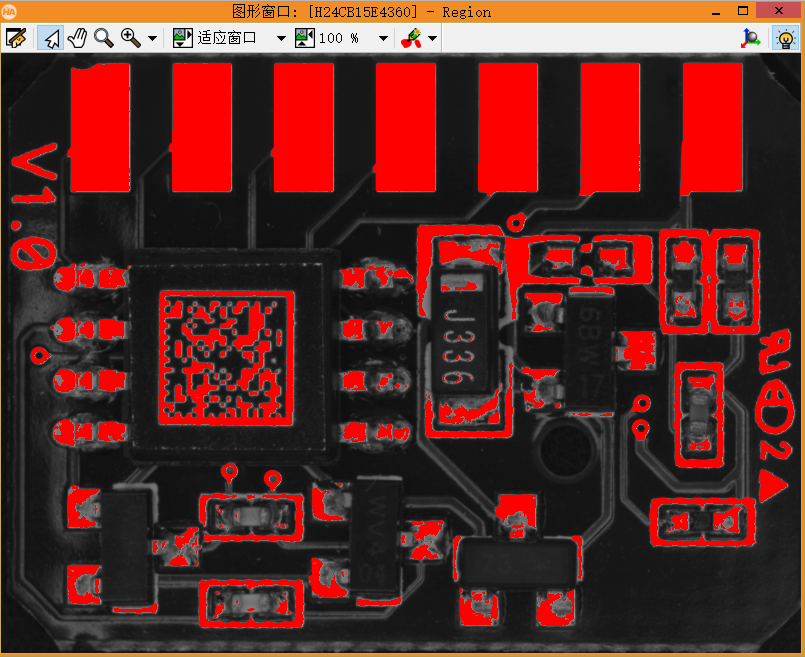This screenshot has height=657, width=805.
Task: Click the minimize window button
Action: point(715,11)
